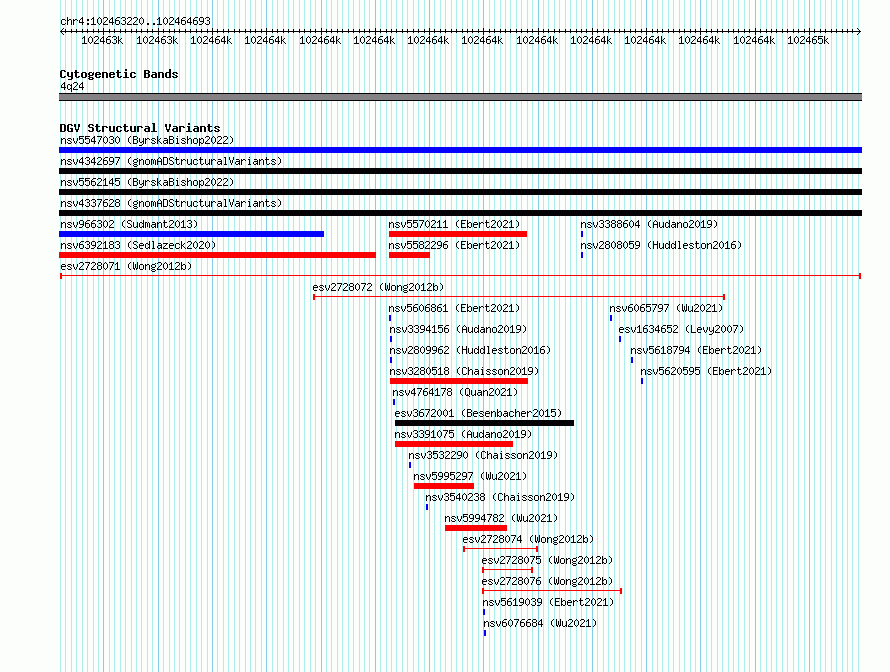
Task: Open nsv6392183 (Sedlazeck2020) variant label
Action: 138,245
